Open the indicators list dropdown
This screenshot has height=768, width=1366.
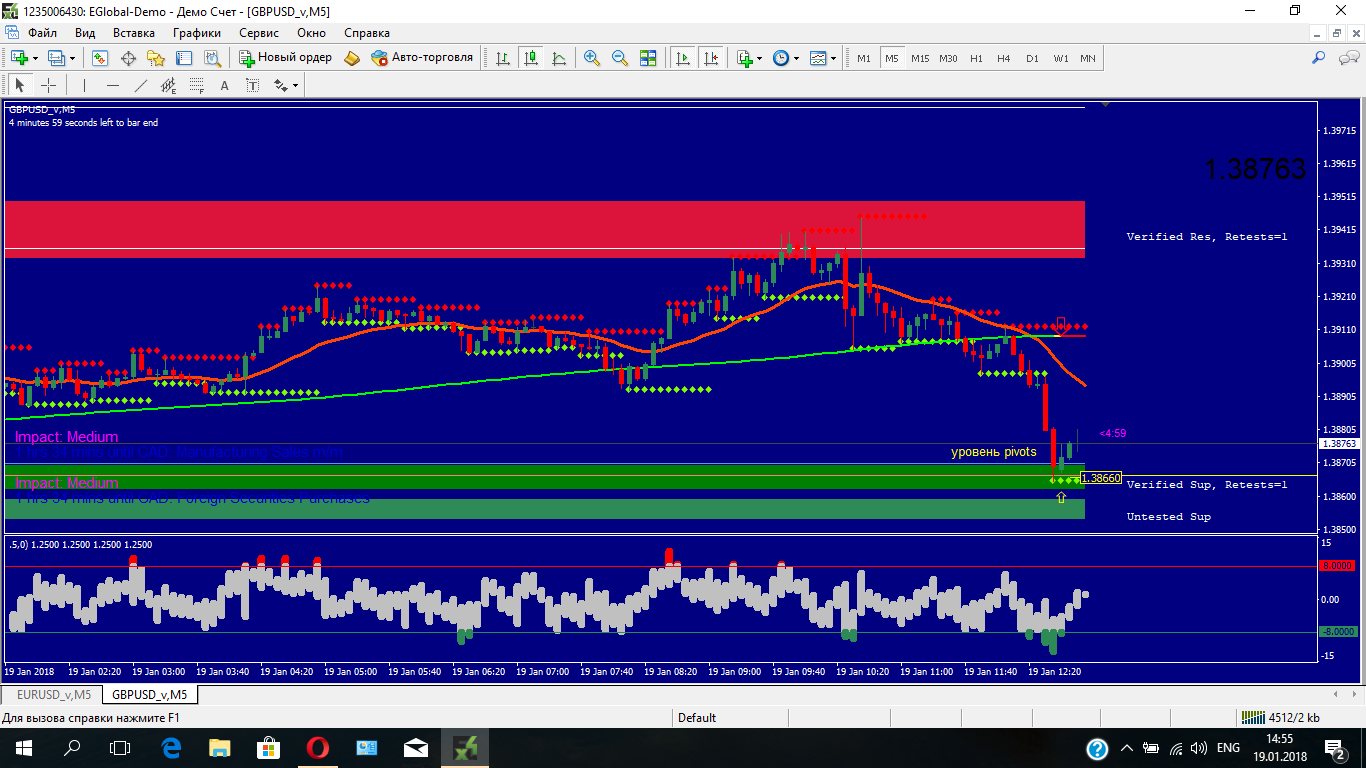pos(759,58)
